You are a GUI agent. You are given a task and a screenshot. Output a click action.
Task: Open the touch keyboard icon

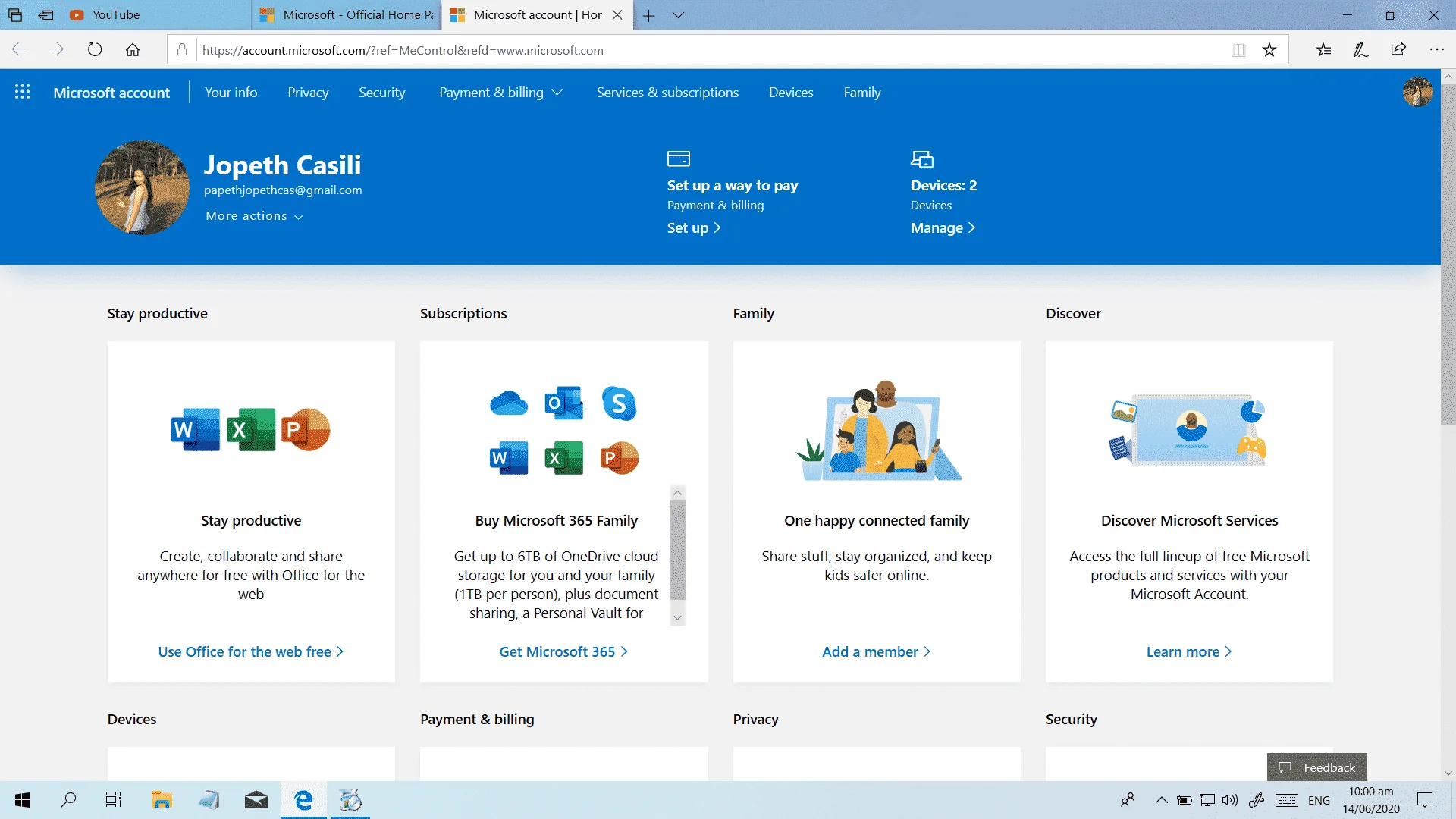1286,800
